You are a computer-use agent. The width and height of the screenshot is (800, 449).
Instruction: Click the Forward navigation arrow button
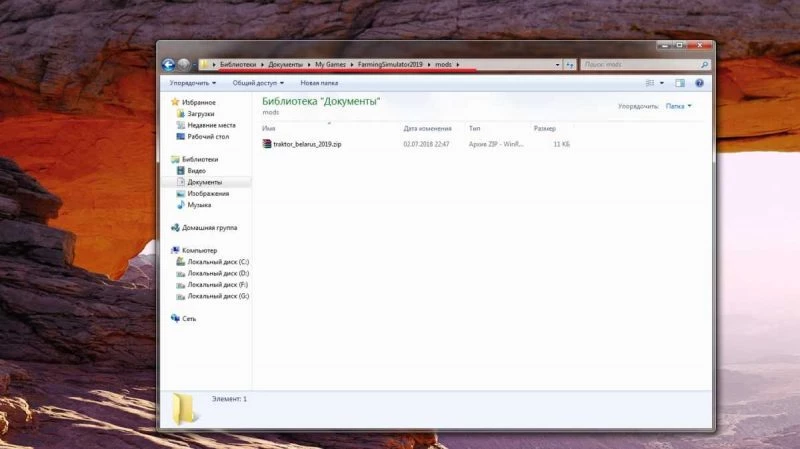pos(184,64)
